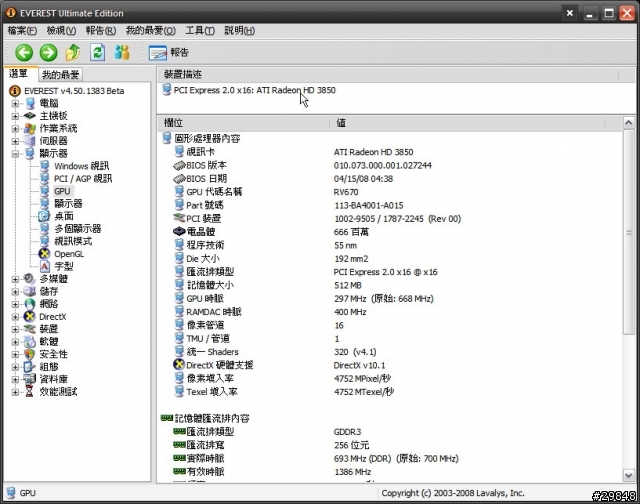
Task: Click the 資料庫 database icon
Action: (29, 379)
